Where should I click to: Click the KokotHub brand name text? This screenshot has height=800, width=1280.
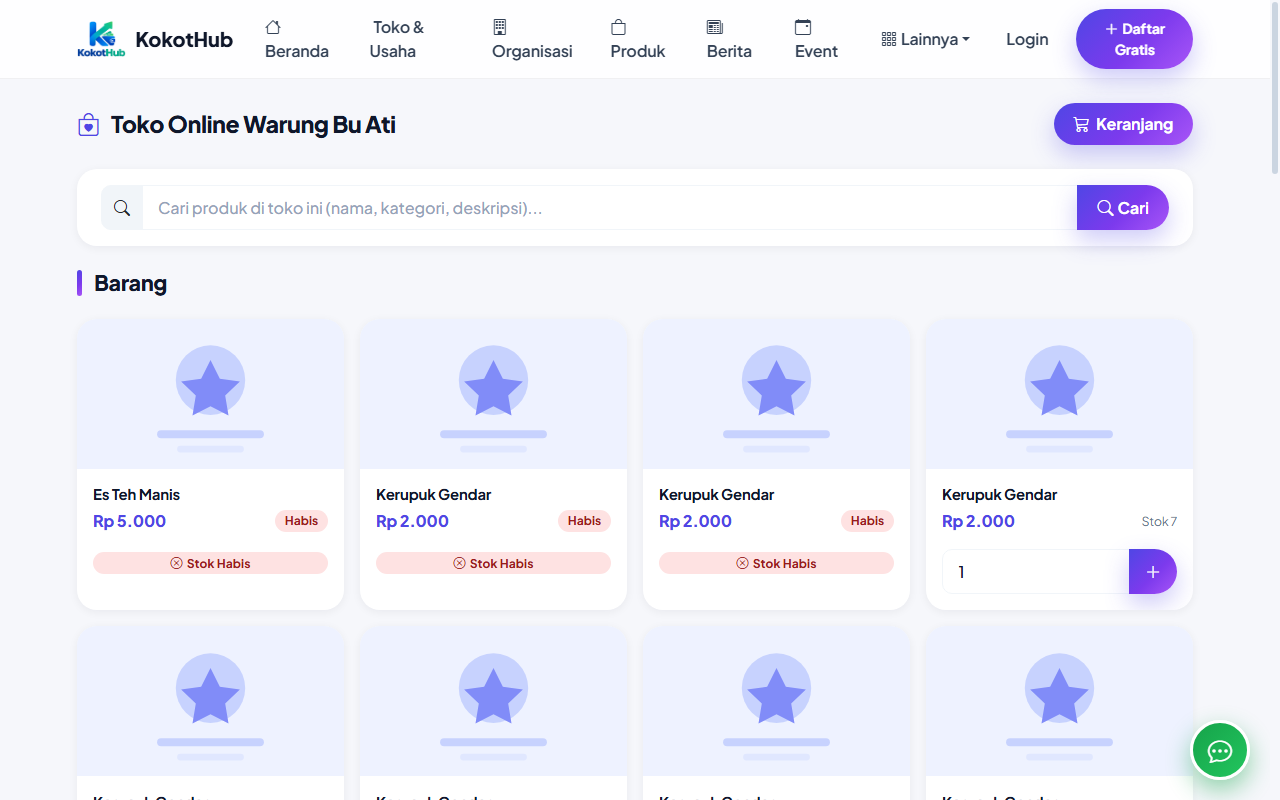pyautogui.click(x=184, y=39)
